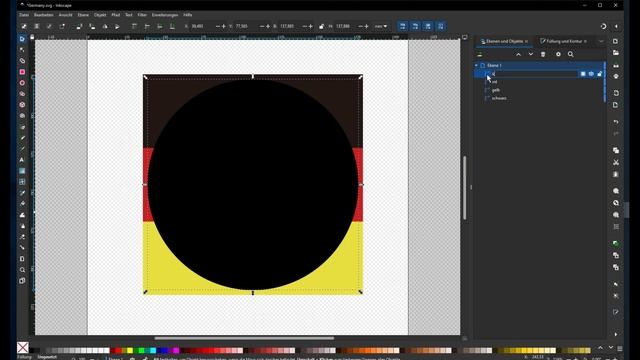Select the 'rot' object row
The width and height of the screenshot is (640, 360).
point(539,82)
